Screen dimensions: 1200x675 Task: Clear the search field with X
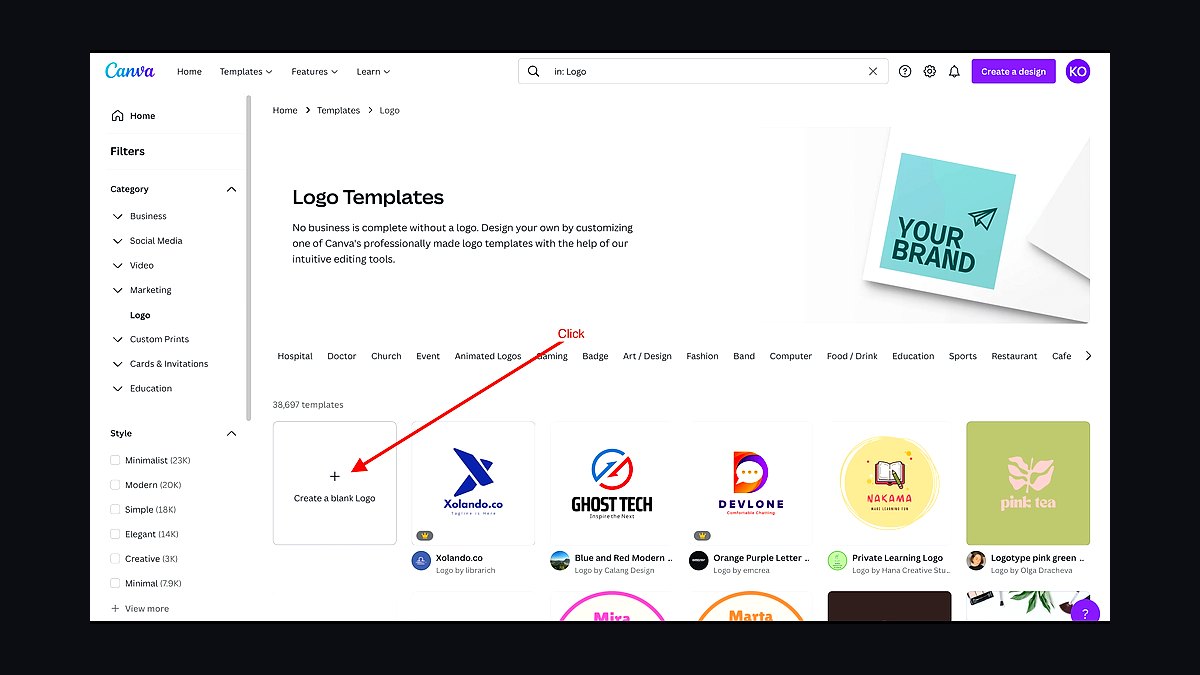[x=873, y=71]
